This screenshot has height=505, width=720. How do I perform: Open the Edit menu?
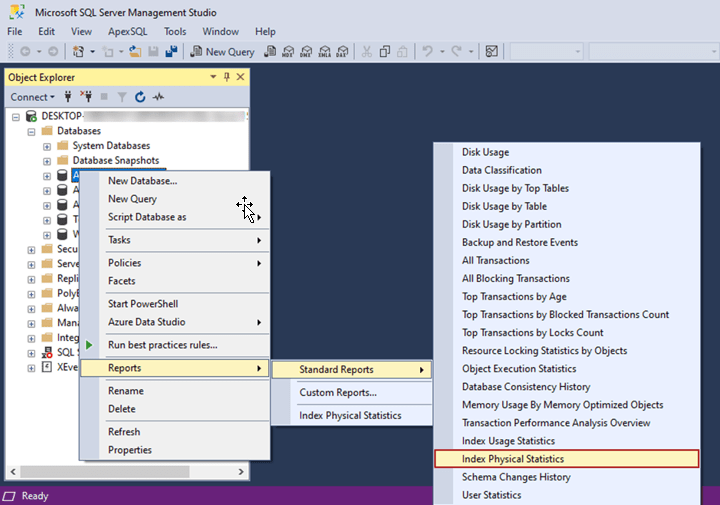pyautogui.click(x=46, y=32)
